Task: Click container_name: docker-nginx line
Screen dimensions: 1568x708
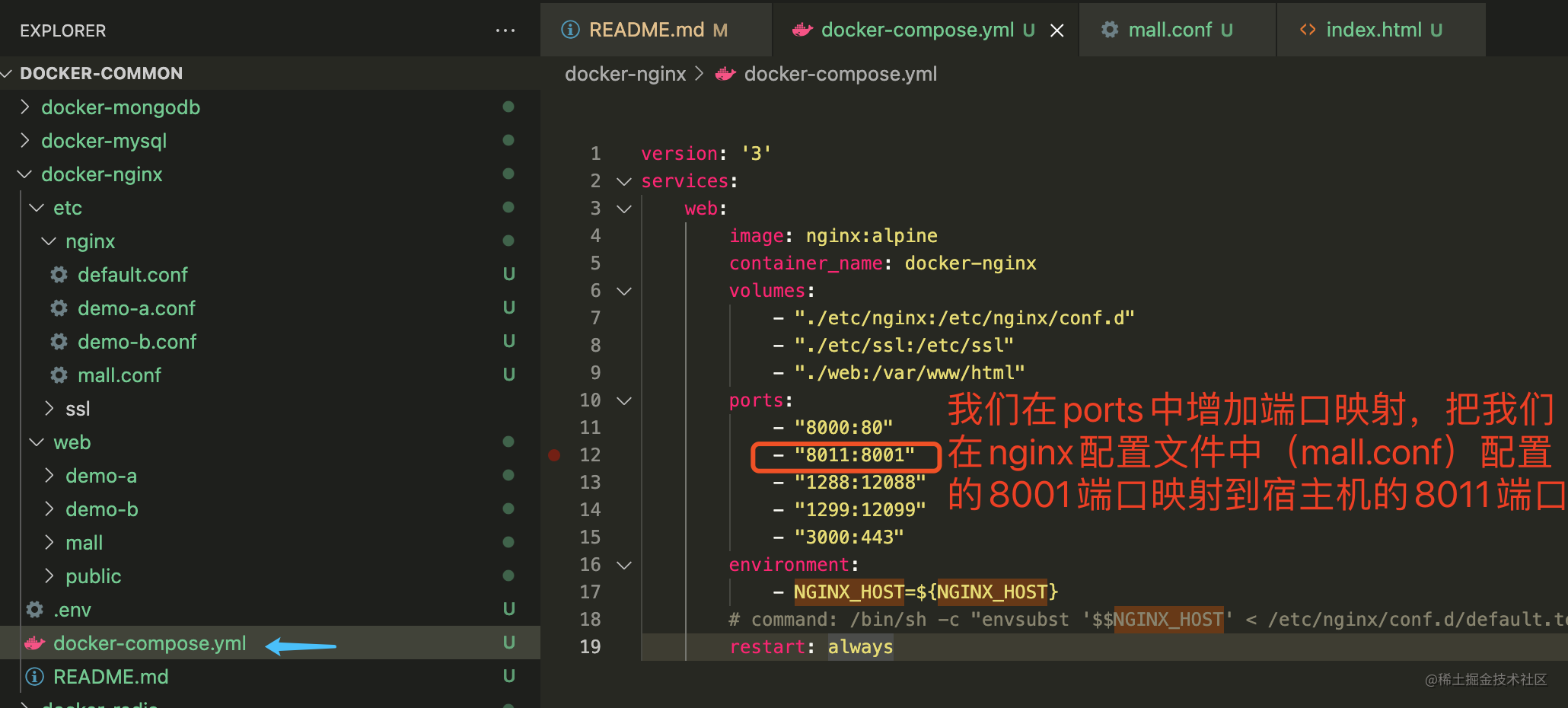Action: [x=883, y=263]
